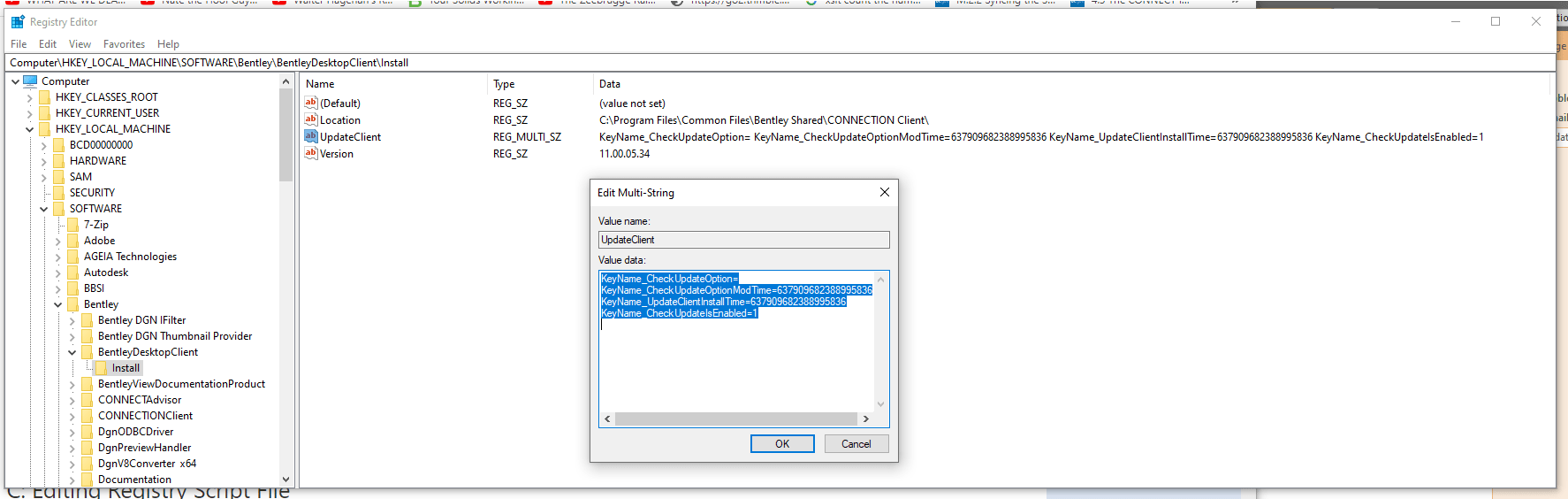Cancel the Edit Multi-String dialog
This screenshot has height=499, width=1568.
coord(856,444)
